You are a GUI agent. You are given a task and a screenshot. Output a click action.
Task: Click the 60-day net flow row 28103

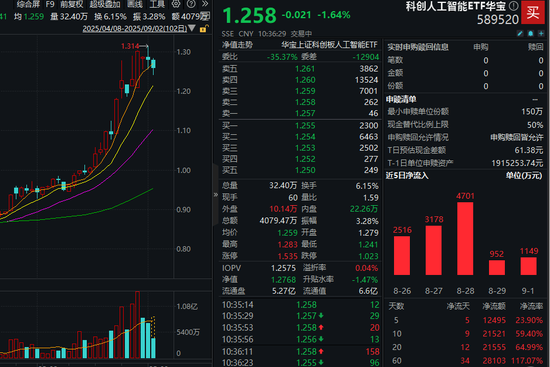pos(466,360)
